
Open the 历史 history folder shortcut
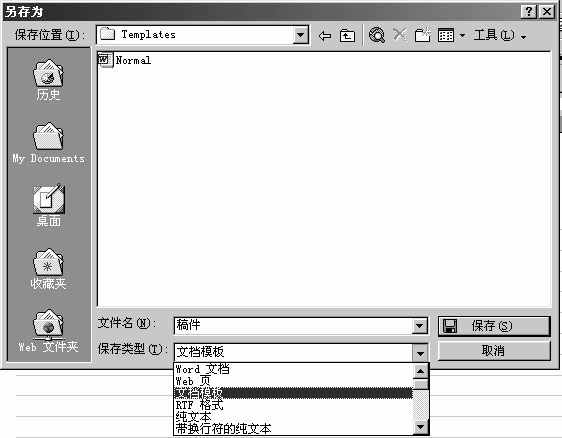tap(48, 81)
